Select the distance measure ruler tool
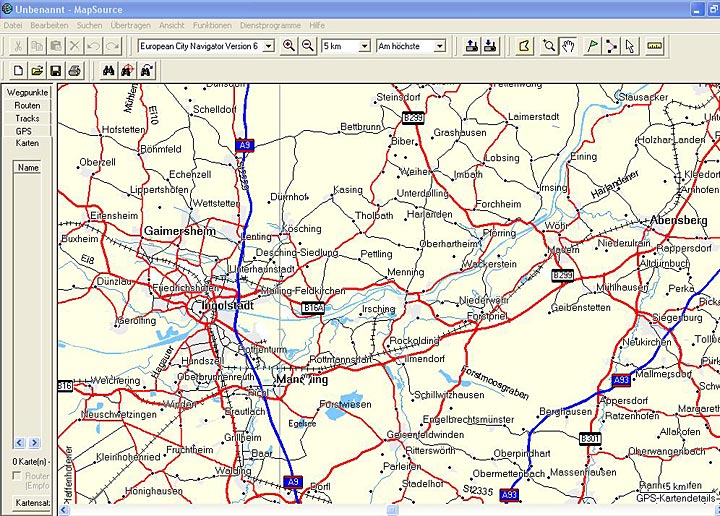 point(655,46)
